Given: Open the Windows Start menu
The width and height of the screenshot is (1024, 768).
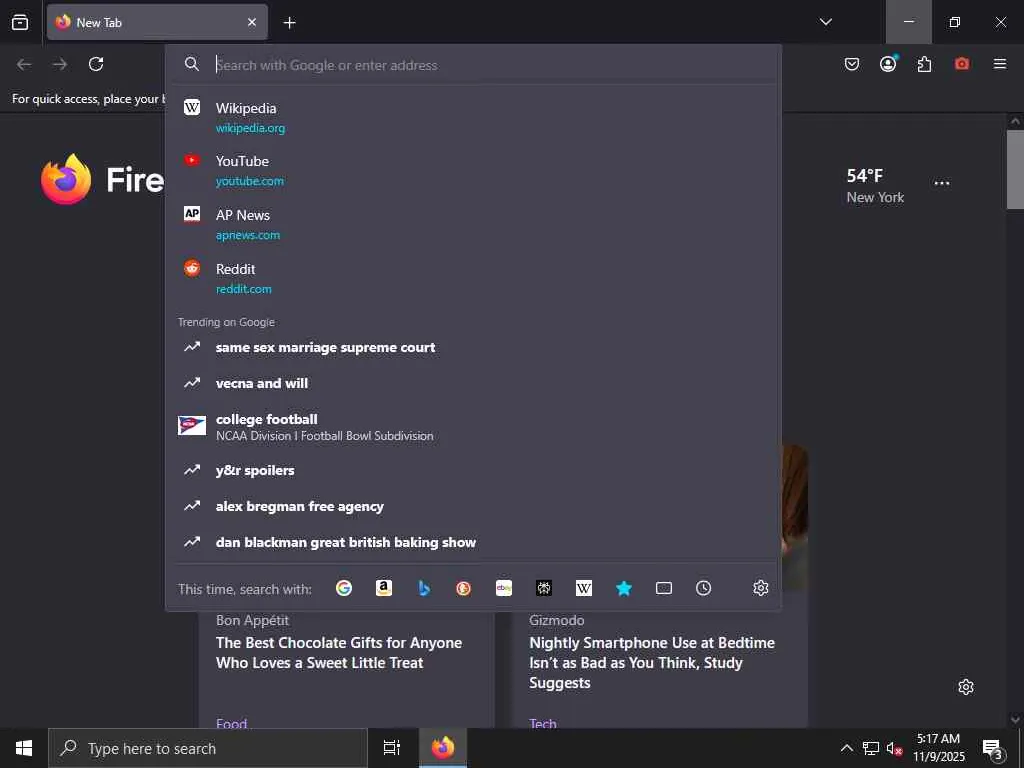Looking at the screenshot, I should tap(24, 748).
